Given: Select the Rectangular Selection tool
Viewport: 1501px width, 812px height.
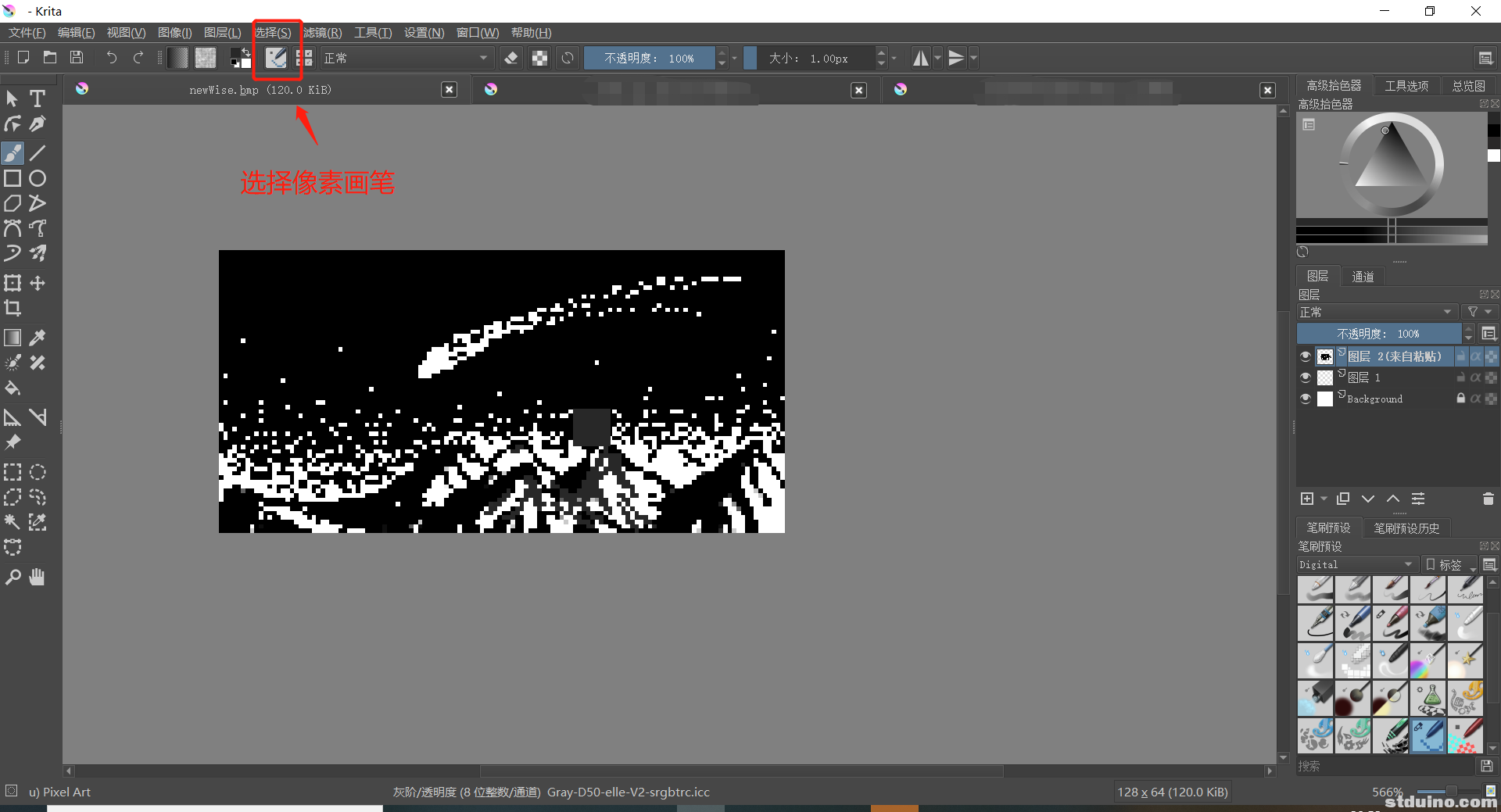Looking at the screenshot, I should pos(13,472).
